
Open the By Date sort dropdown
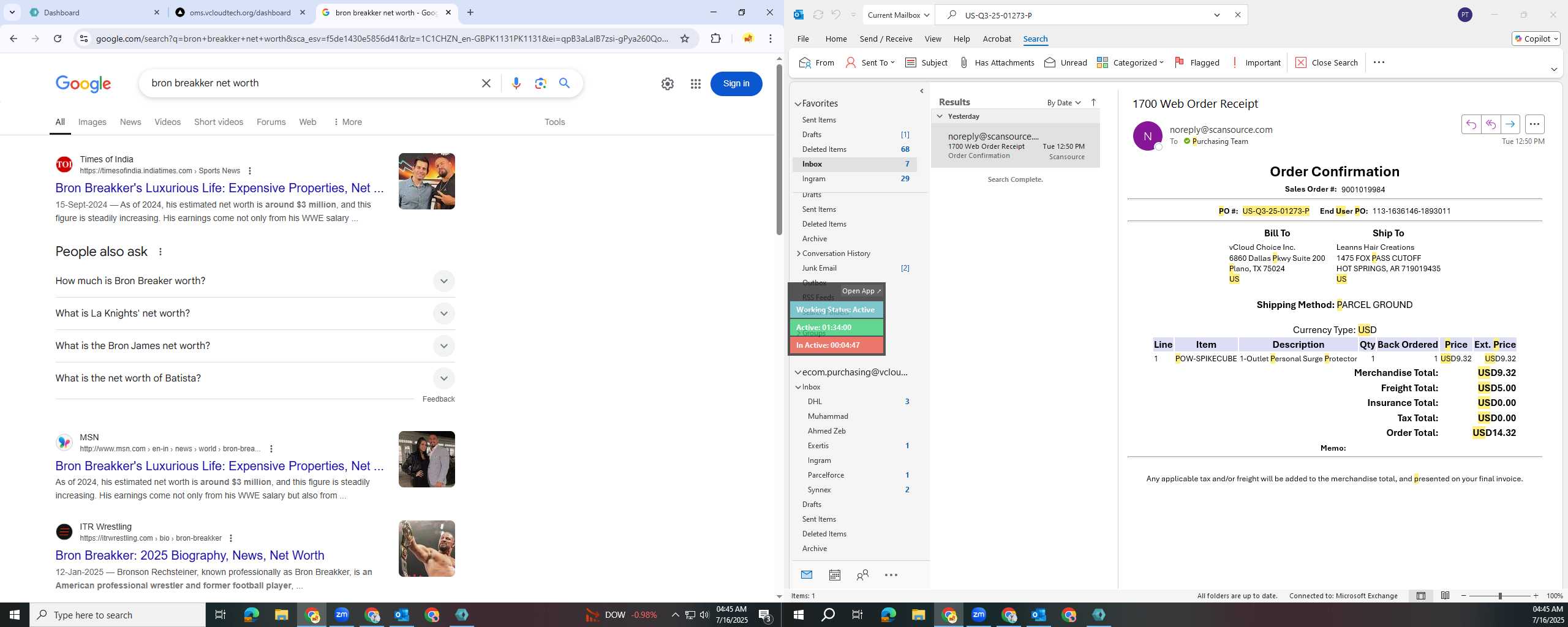click(x=1064, y=102)
